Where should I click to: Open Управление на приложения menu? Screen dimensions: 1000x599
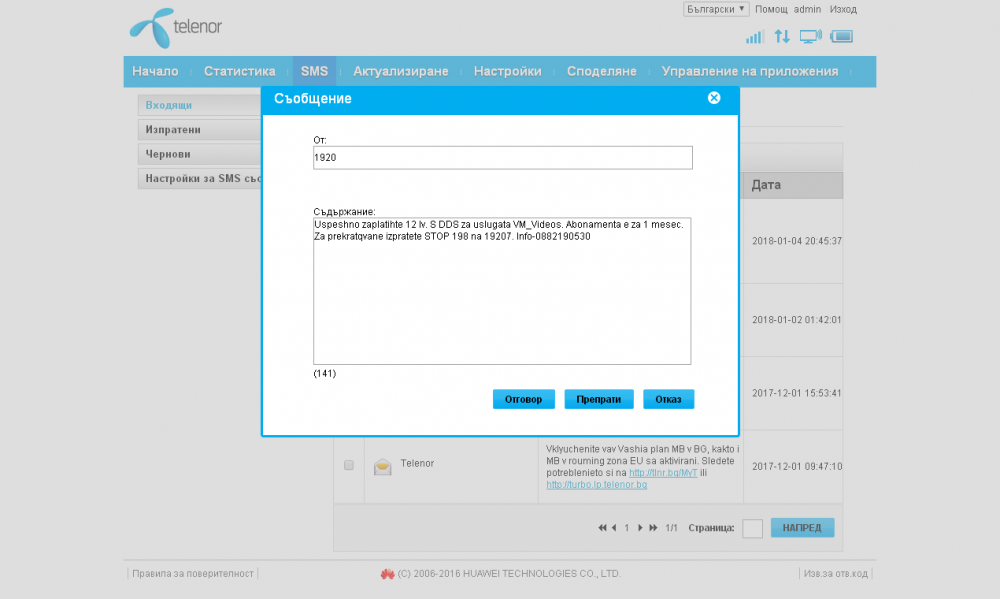[749, 71]
